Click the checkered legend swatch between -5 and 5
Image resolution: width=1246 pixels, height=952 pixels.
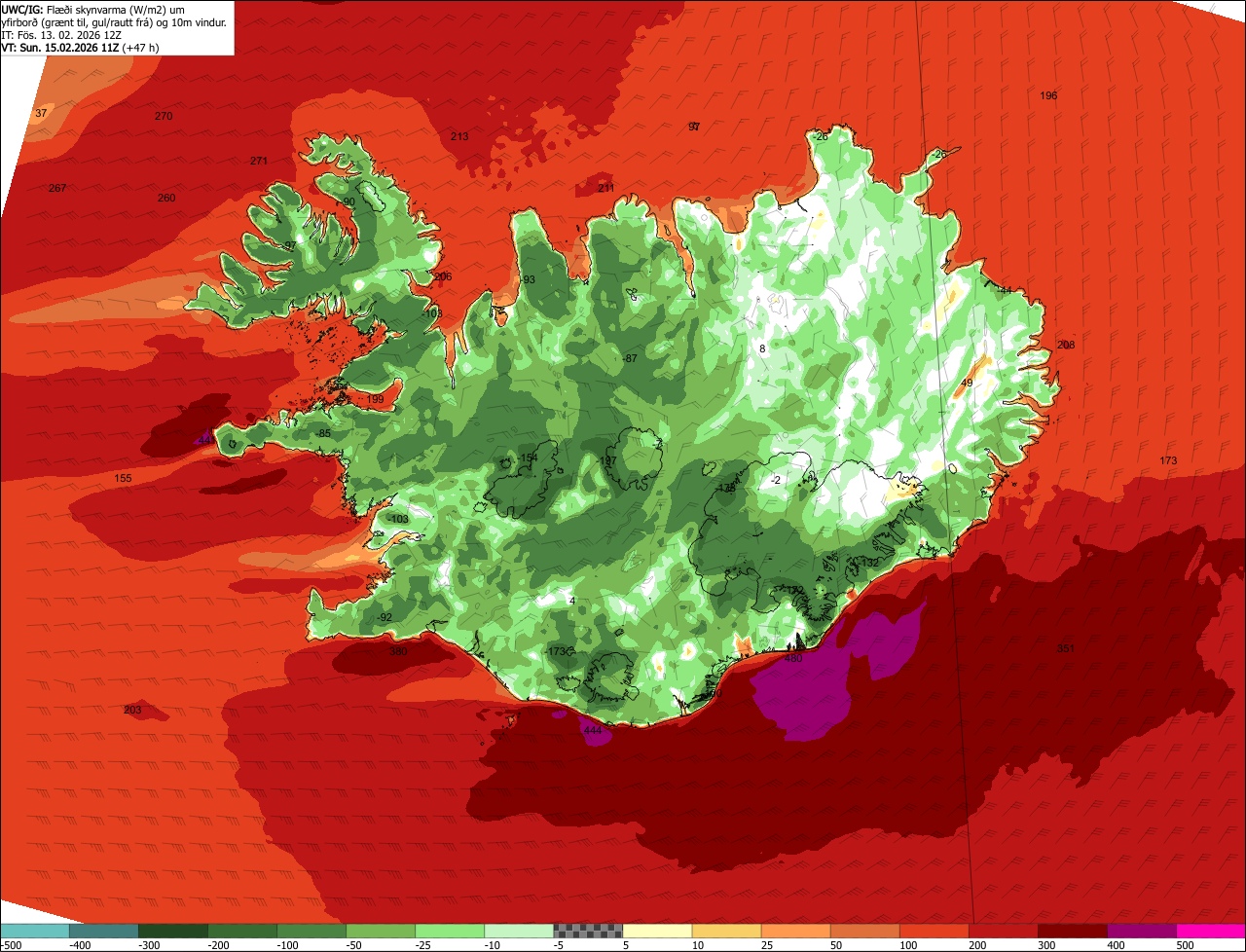coord(588,930)
